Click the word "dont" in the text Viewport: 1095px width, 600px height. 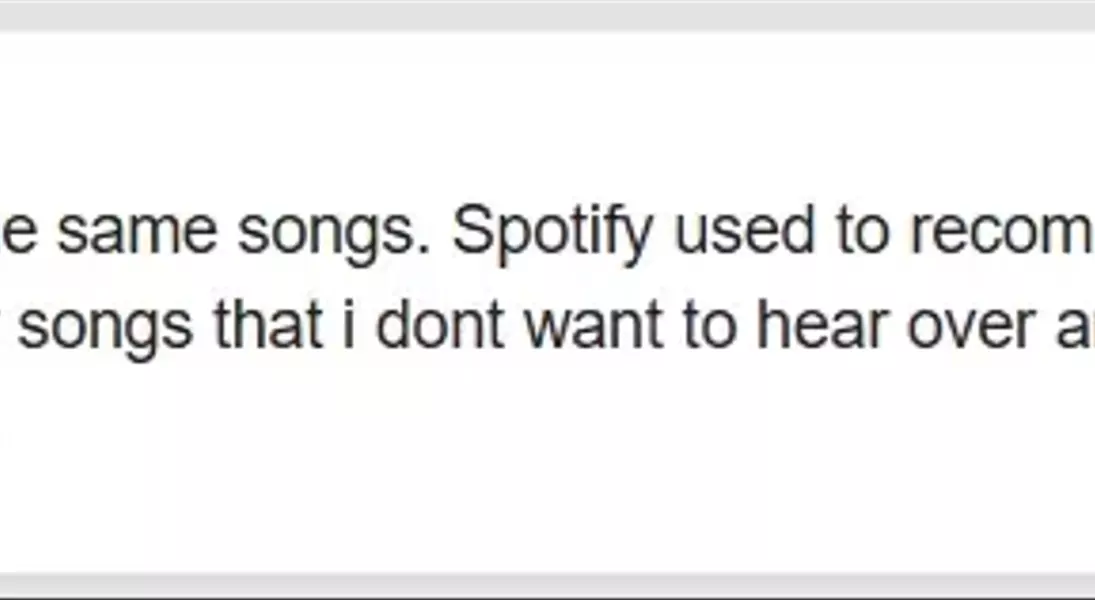pyautogui.click(x=440, y=324)
